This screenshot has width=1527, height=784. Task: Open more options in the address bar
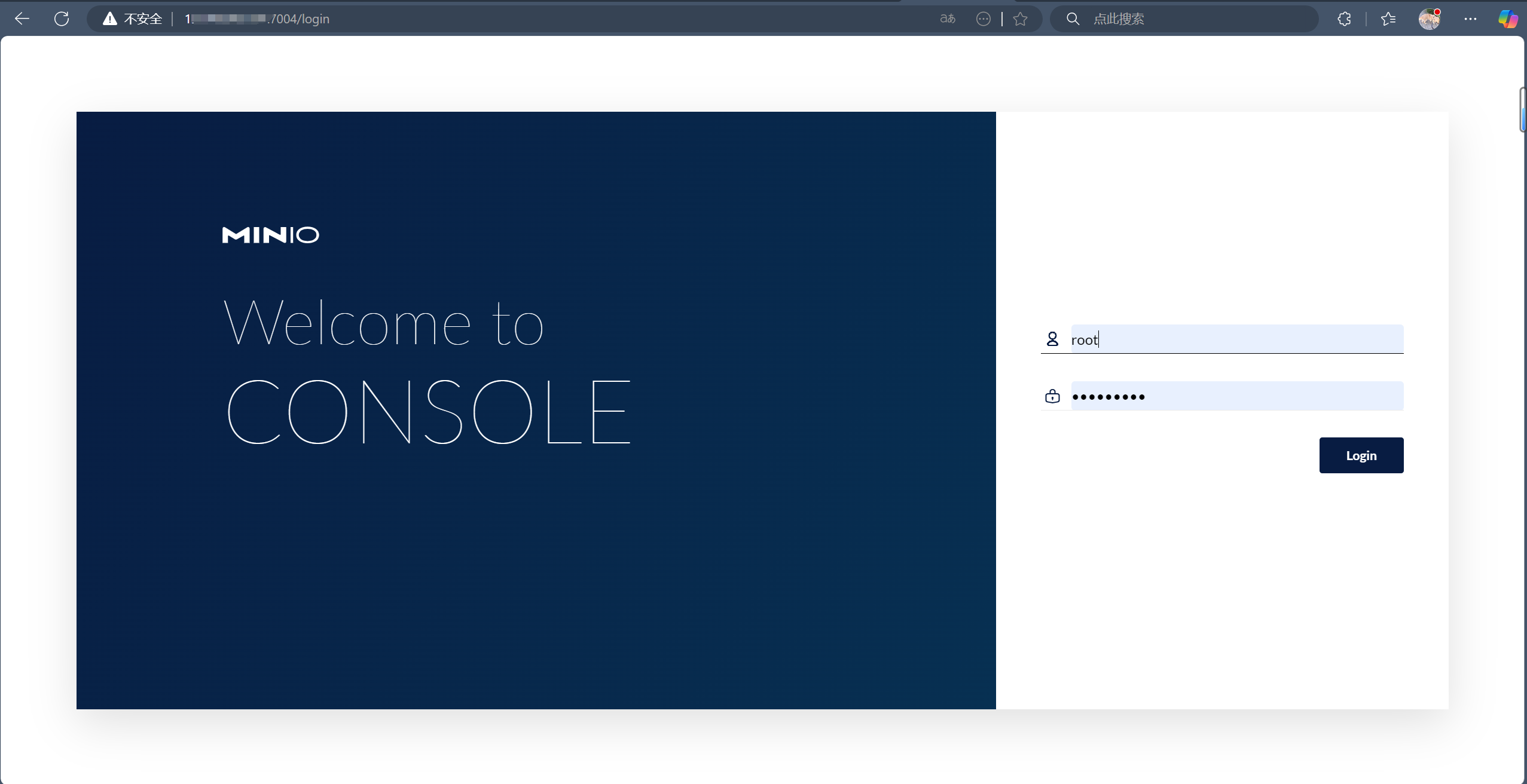coord(984,19)
